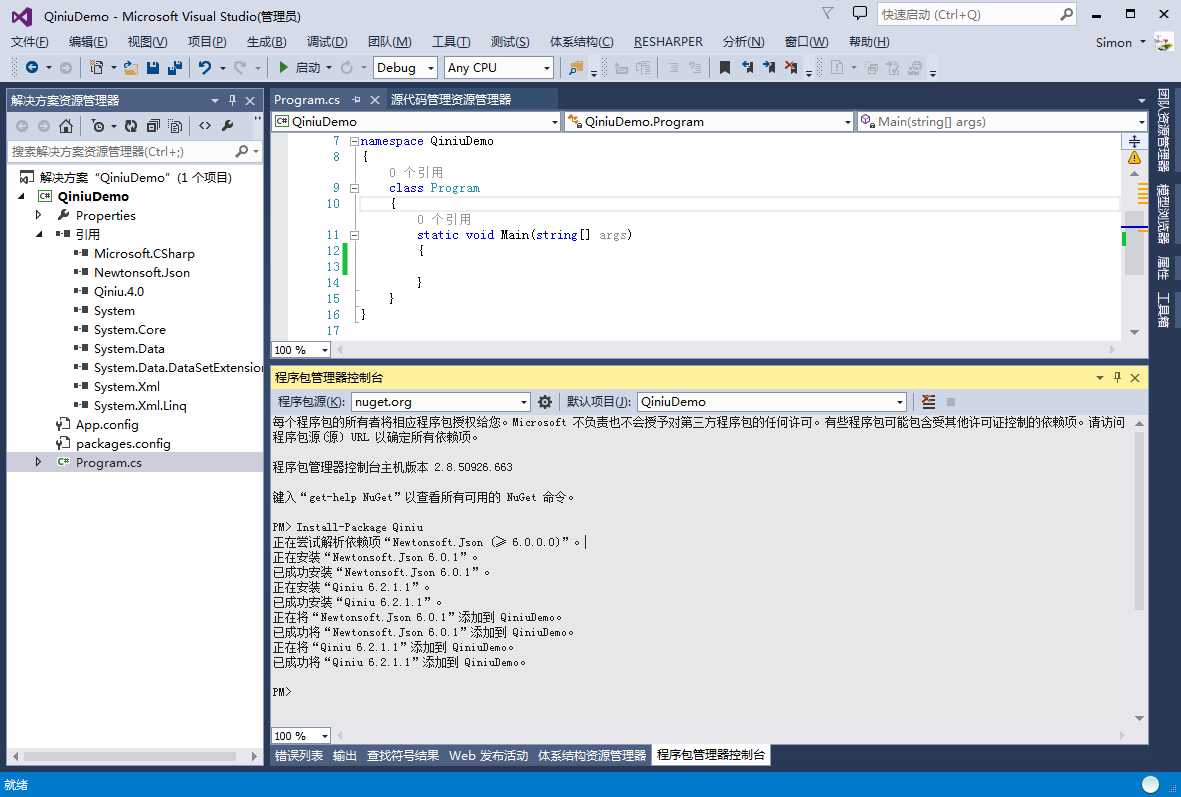This screenshot has width=1181, height=797.
Task: Click the Navigate Backward toolbar icon
Action: click(32, 68)
